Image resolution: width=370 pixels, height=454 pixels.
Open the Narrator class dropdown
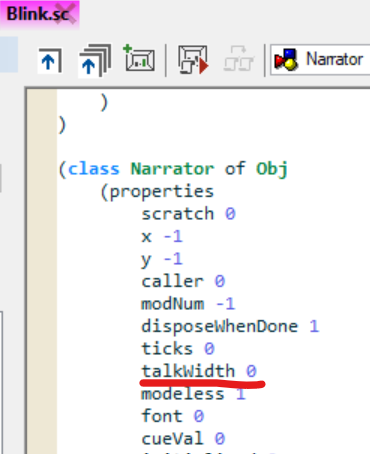pos(320,60)
